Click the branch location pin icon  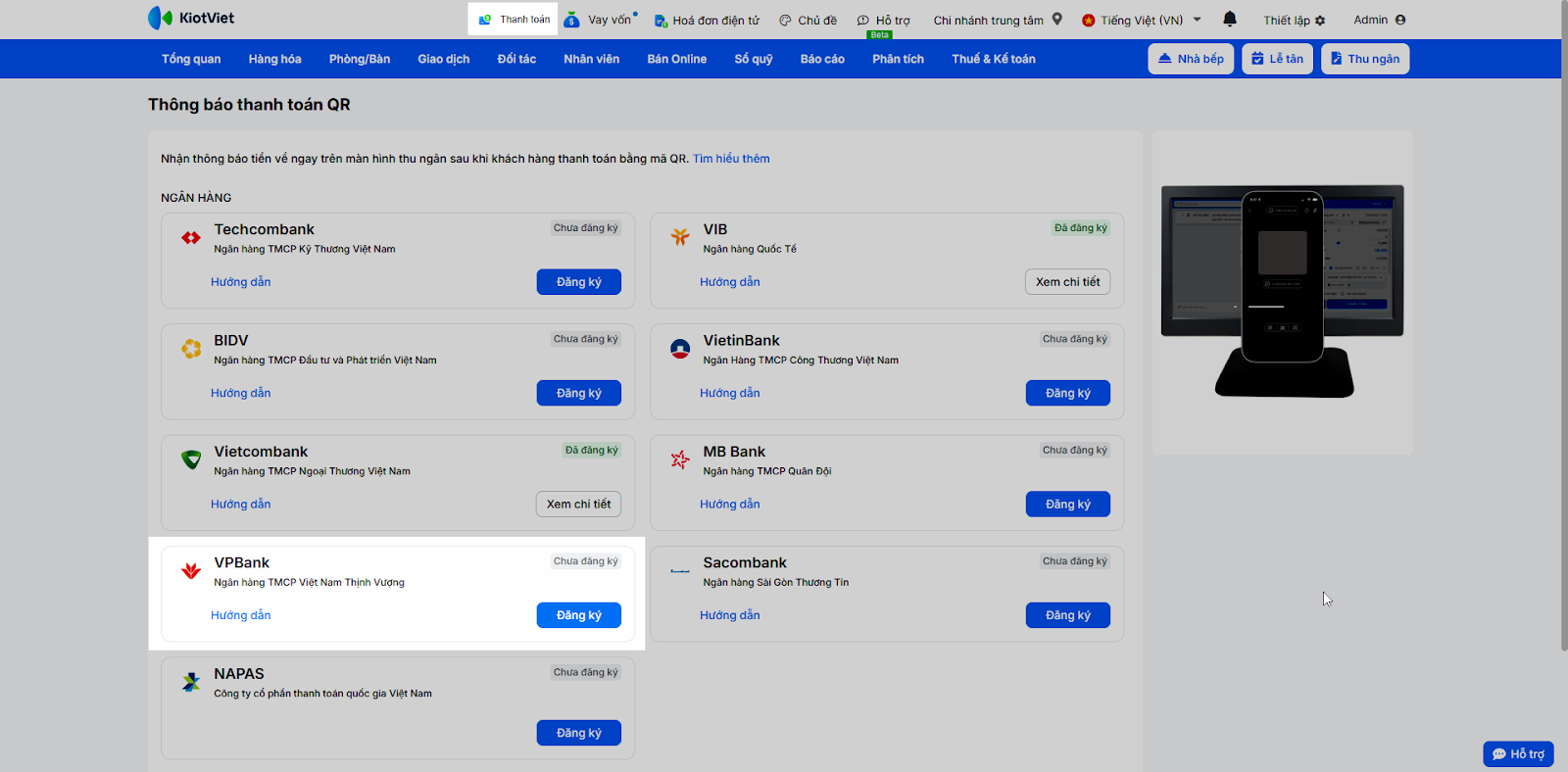tap(1057, 19)
